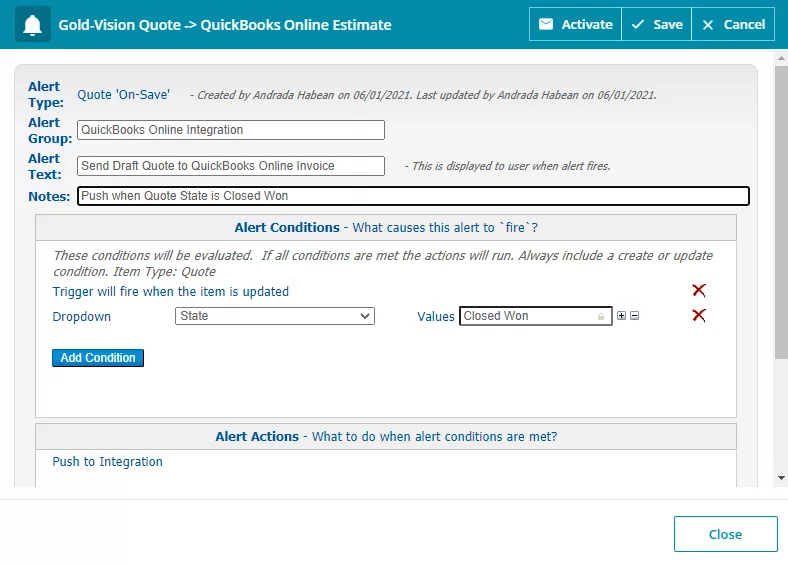Click the Gold-Vision Quote title text
The width and height of the screenshot is (788, 565).
pos(225,25)
